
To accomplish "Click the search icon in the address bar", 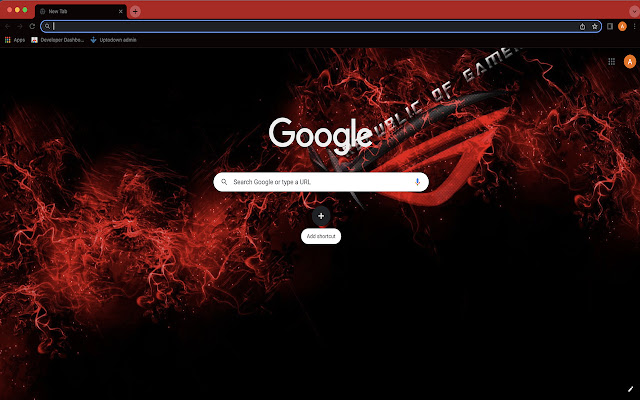I will tap(47, 27).
